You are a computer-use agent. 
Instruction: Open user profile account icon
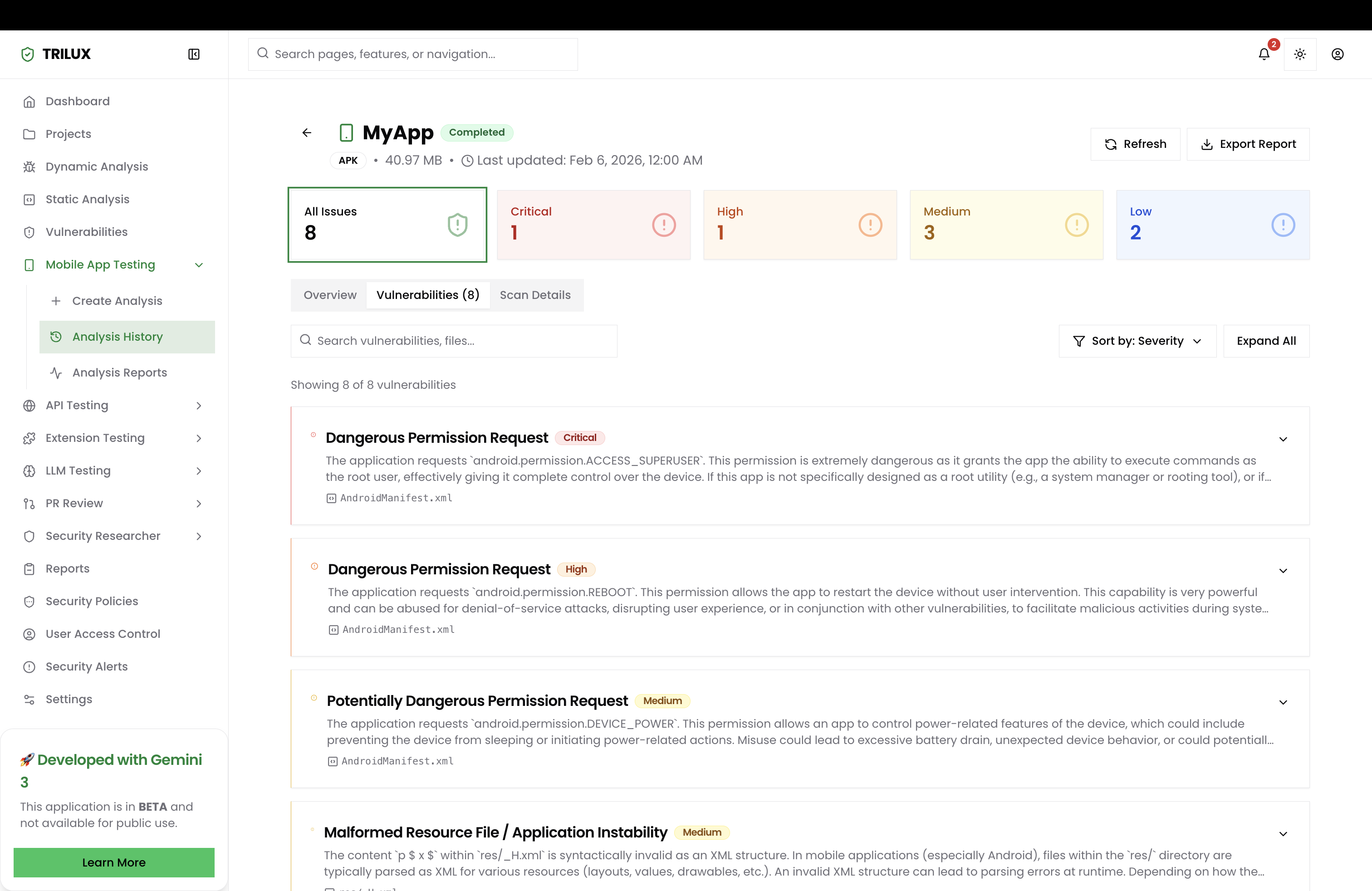(1338, 54)
